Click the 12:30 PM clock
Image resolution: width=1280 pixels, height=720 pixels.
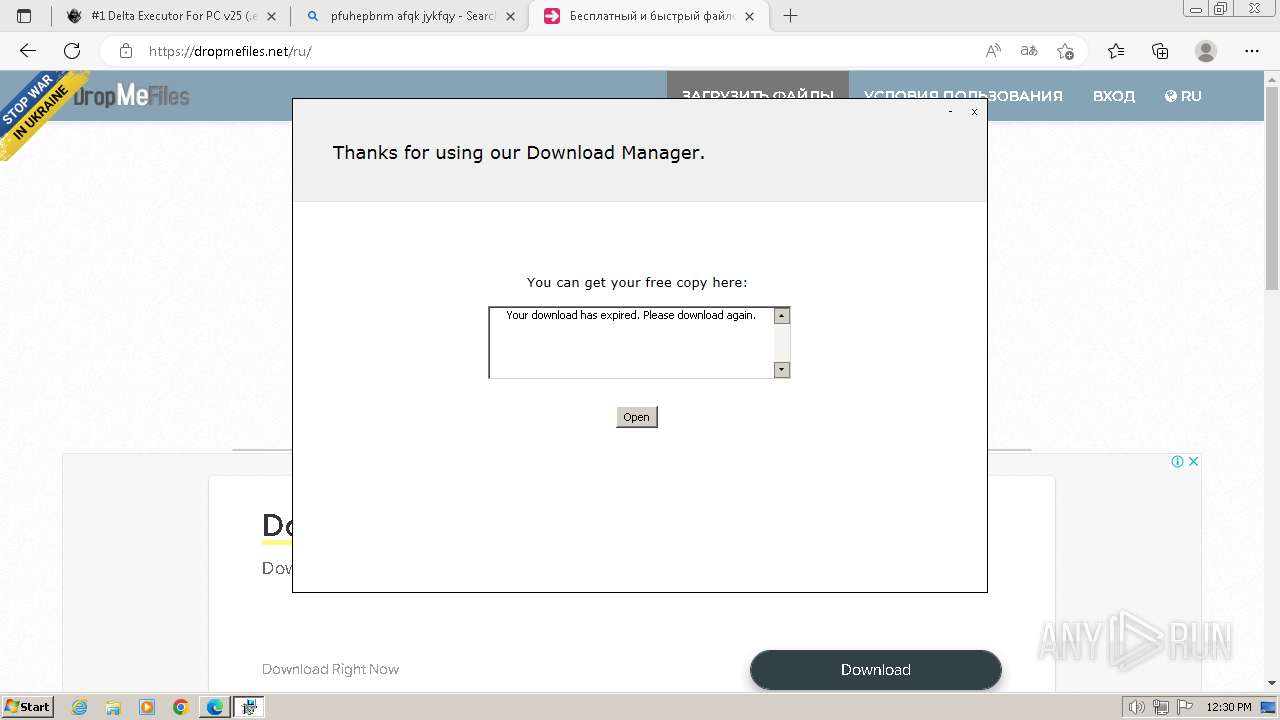1229,707
